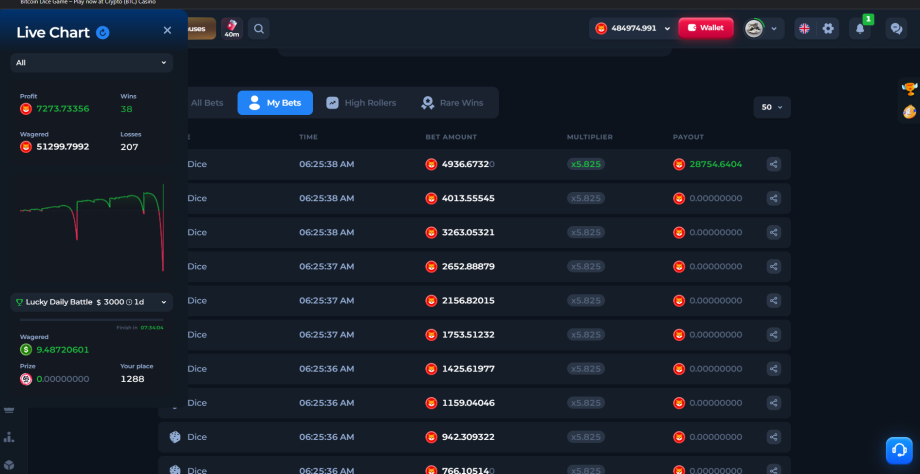Change the 50 rows-per-page dropdown

click(772, 107)
